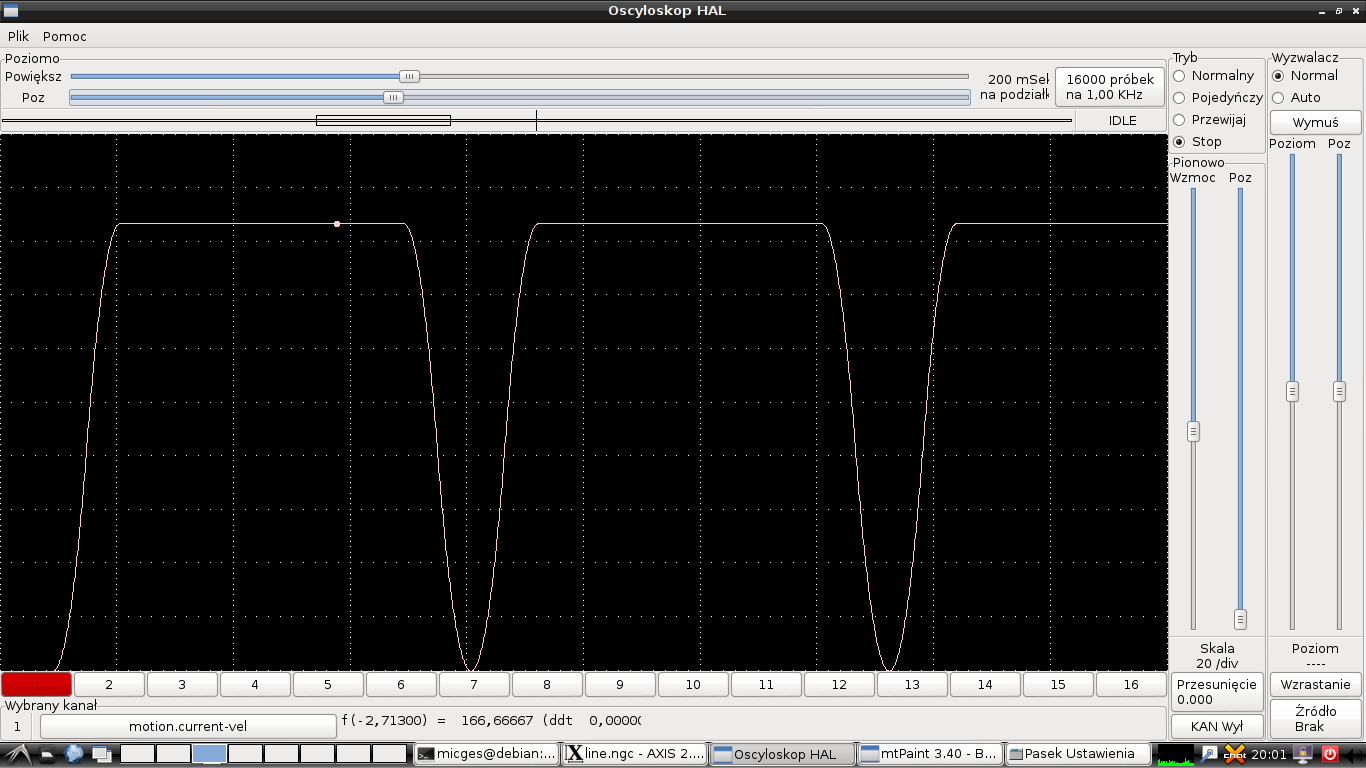1366x768 pixels.
Task: Click the motion.current-vel source button
Action: click(x=188, y=726)
